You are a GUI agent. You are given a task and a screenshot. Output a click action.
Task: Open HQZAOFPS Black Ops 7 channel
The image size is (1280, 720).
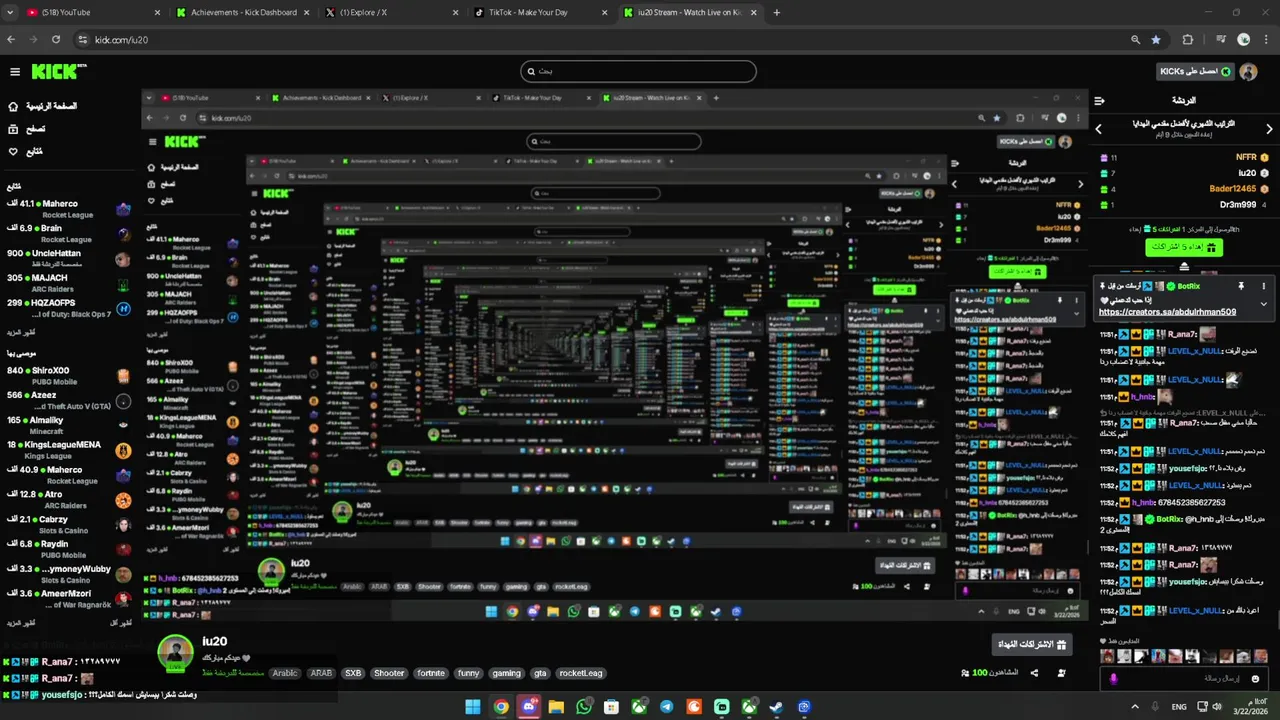point(68,308)
